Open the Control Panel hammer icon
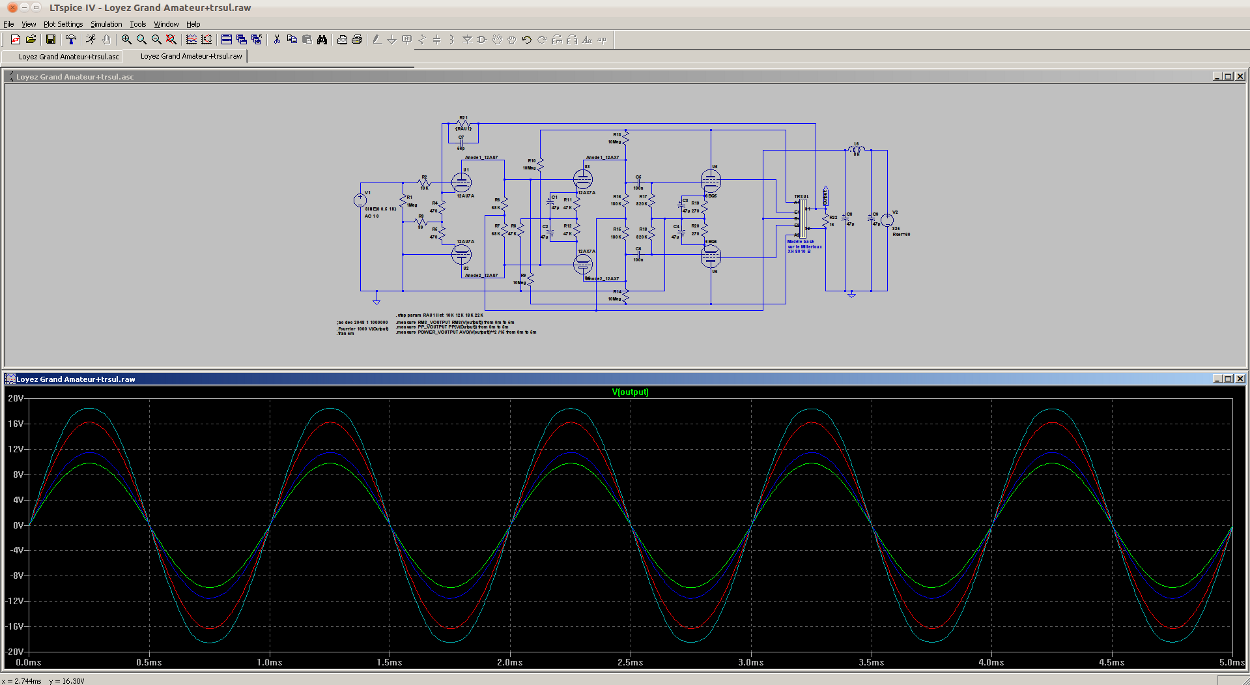1250x685 pixels. [71, 39]
